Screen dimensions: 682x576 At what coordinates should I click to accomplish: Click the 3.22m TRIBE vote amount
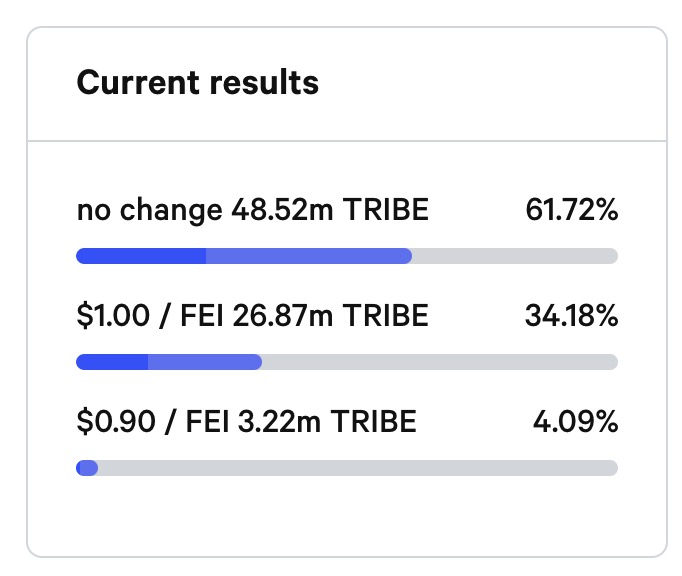click(x=324, y=421)
